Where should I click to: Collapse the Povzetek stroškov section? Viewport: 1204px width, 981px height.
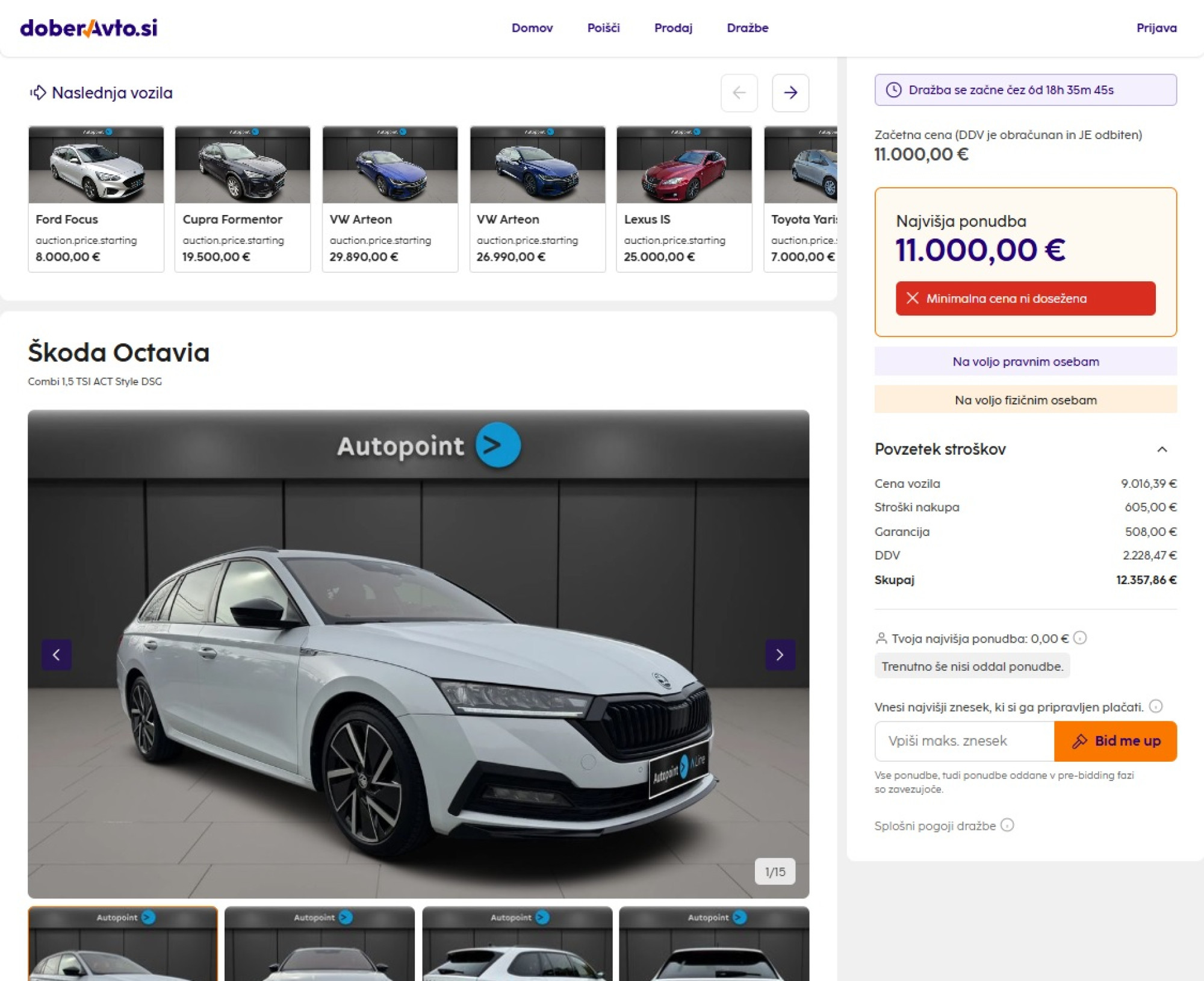[1162, 449]
